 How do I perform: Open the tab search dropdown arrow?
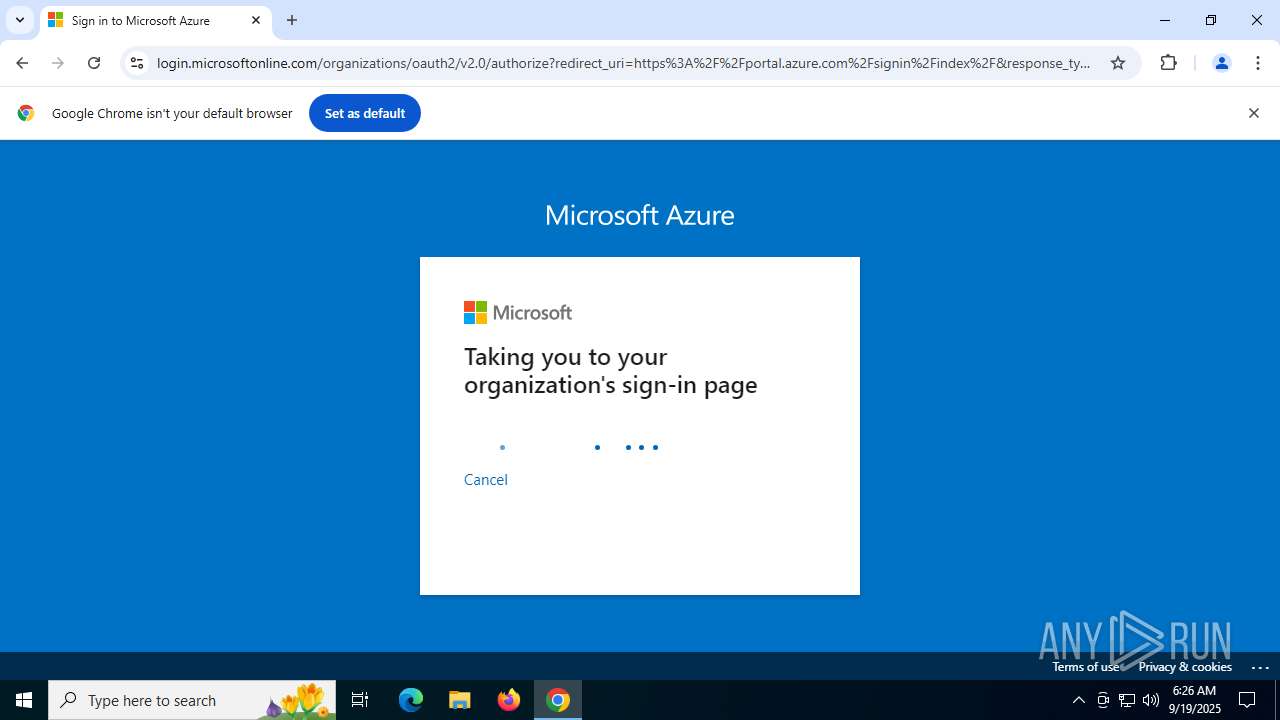point(20,20)
